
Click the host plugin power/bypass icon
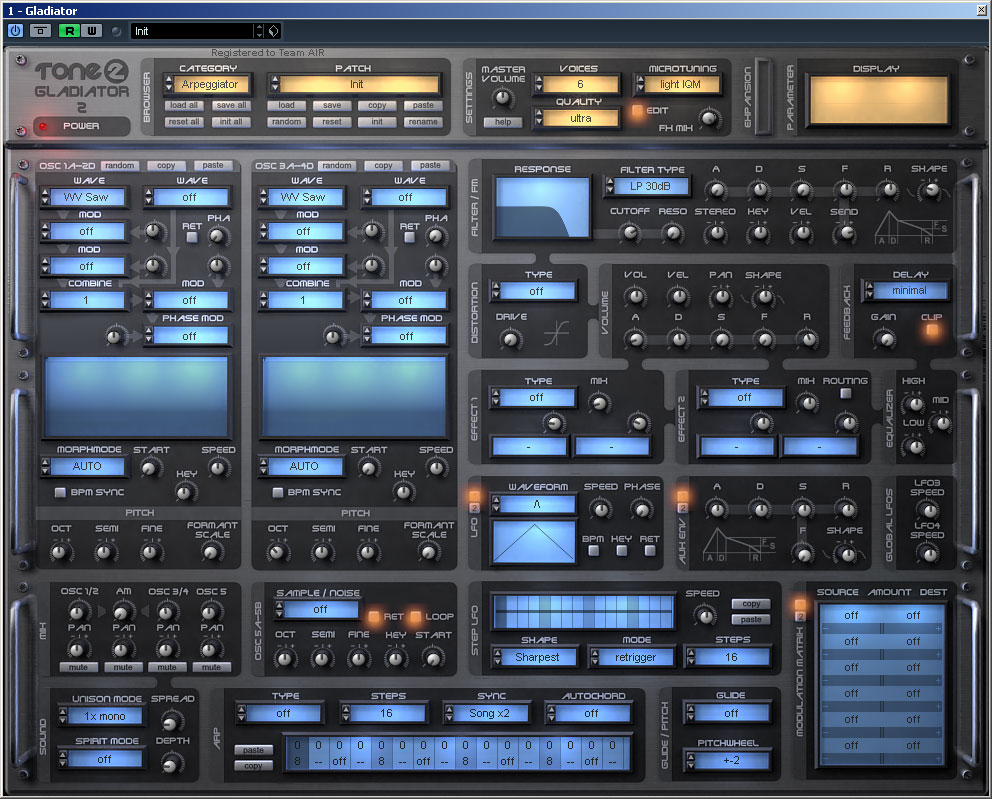15,31
